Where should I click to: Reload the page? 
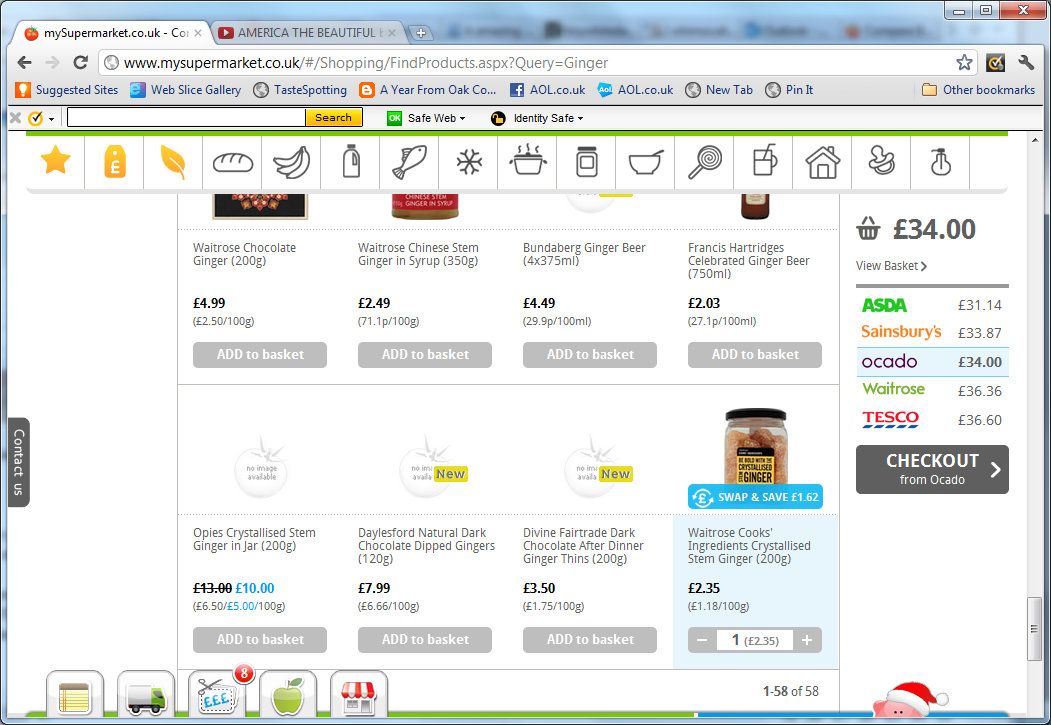(x=80, y=63)
